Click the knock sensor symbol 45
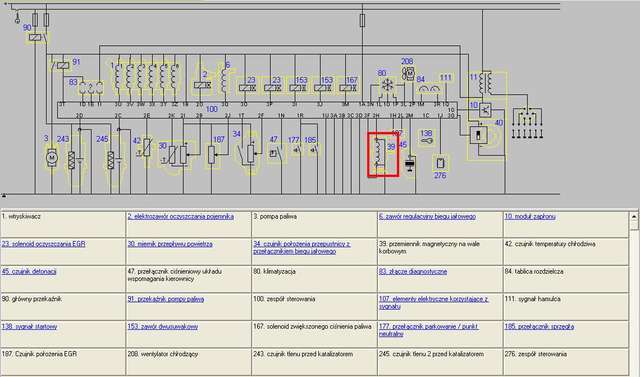 point(410,163)
